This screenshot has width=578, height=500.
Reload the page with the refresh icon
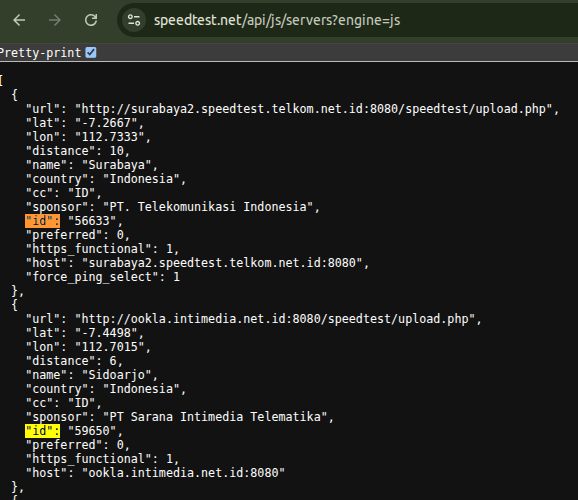point(91,20)
